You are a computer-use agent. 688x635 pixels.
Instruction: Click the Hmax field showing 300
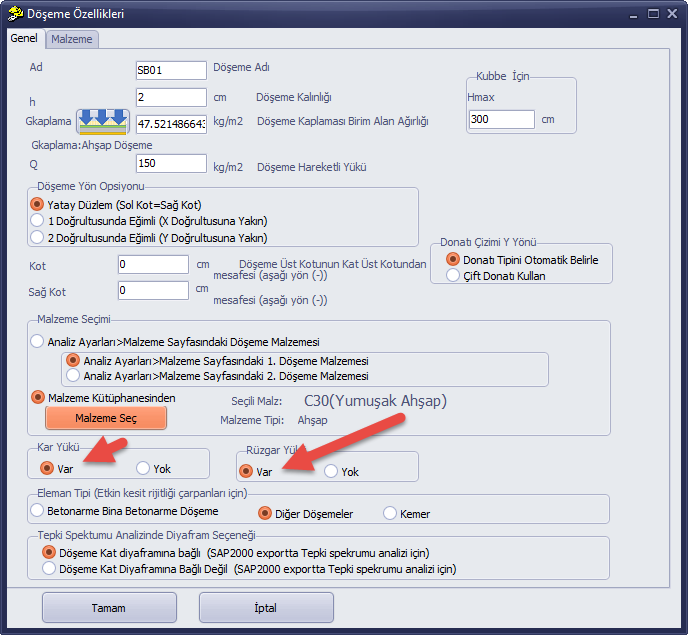pos(502,119)
